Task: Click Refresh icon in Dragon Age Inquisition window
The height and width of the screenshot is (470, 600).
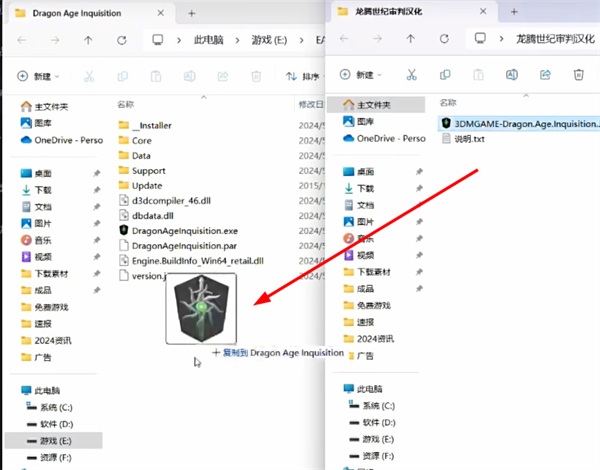Action: pyautogui.click(x=122, y=40)
